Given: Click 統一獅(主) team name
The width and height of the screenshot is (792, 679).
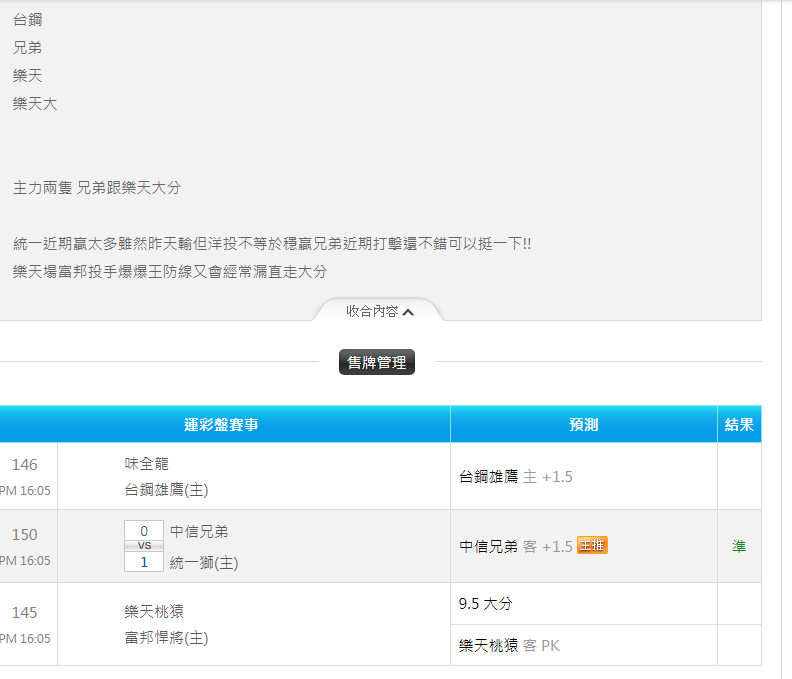Looking at the screenshot, I should point(204,563).
